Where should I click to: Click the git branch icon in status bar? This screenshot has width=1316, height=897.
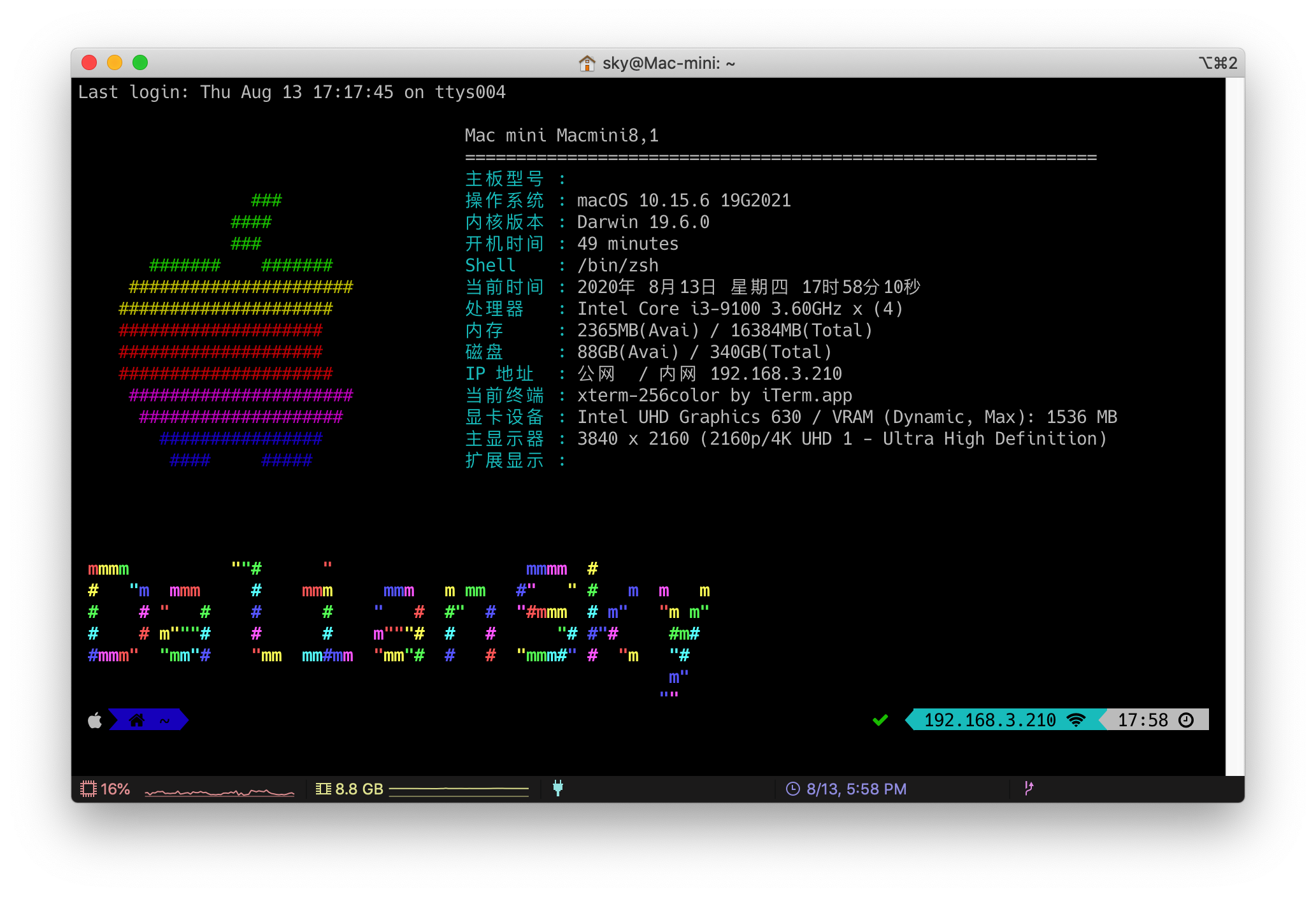1029,788
